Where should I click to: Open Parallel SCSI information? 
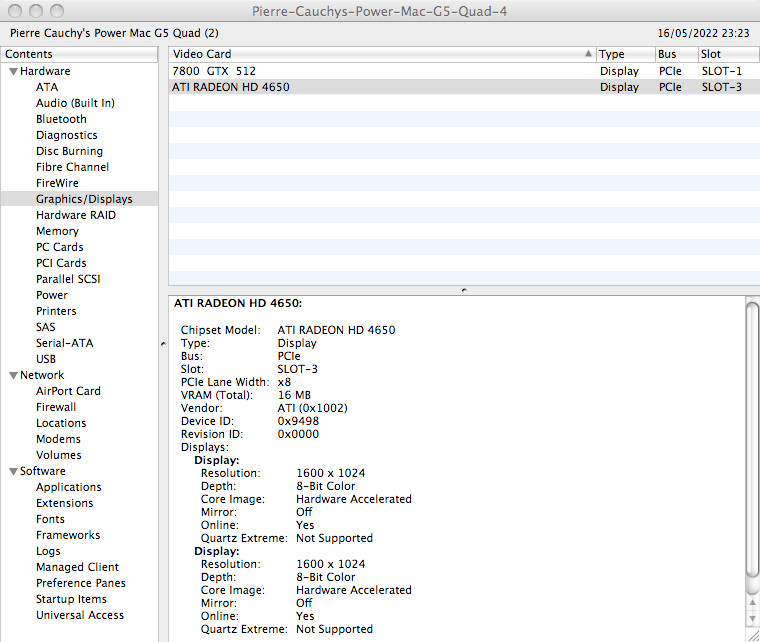(68, 279)
